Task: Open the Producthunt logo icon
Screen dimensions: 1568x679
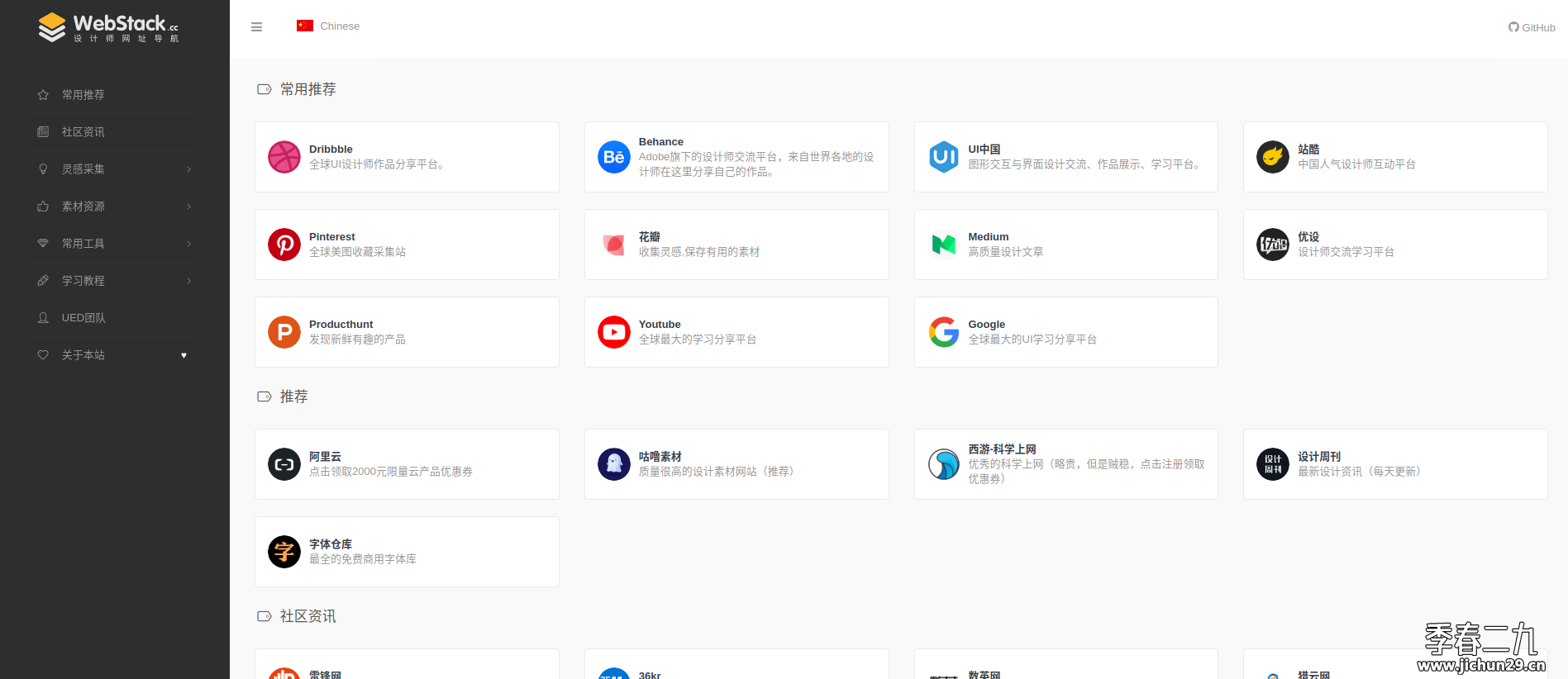Action: pyautogui.click(x=284, y=332)
